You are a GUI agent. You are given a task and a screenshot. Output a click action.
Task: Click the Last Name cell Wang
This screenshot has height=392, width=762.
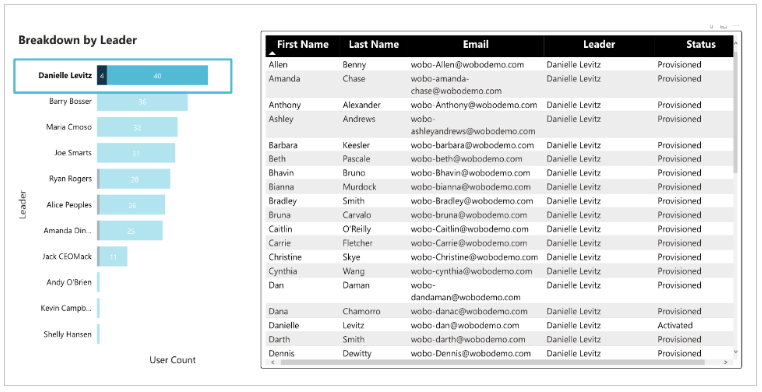(353, 272)
